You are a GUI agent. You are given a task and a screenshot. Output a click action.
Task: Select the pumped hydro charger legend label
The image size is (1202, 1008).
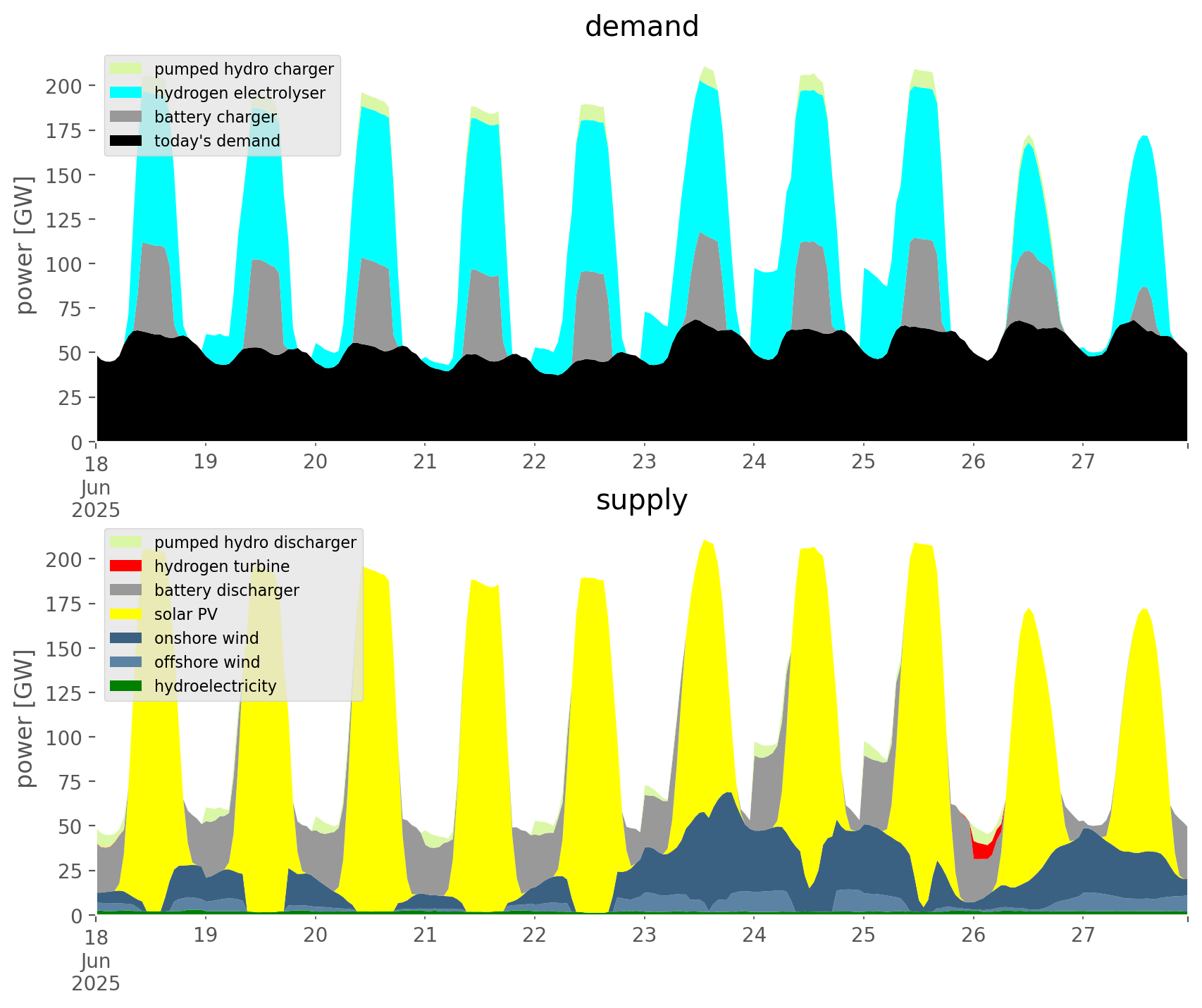[x=244, y=69]
